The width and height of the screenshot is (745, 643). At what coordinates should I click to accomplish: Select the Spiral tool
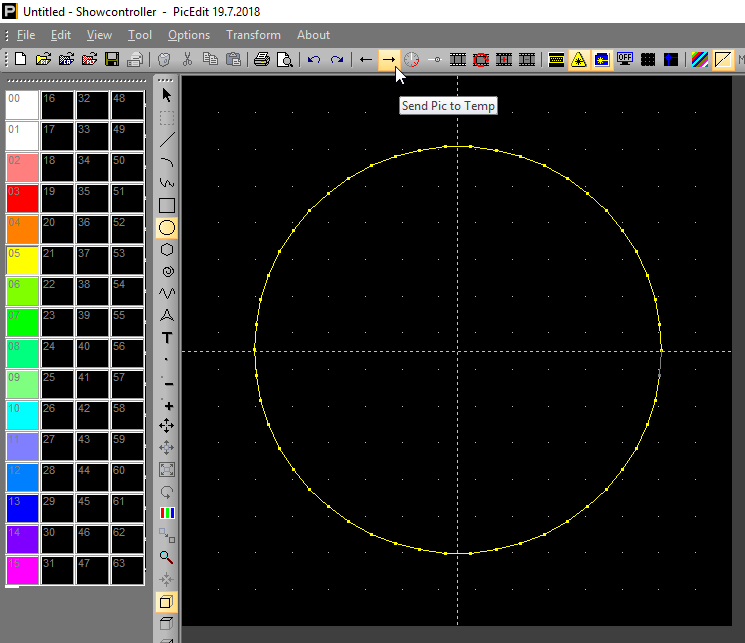[167, 272]
